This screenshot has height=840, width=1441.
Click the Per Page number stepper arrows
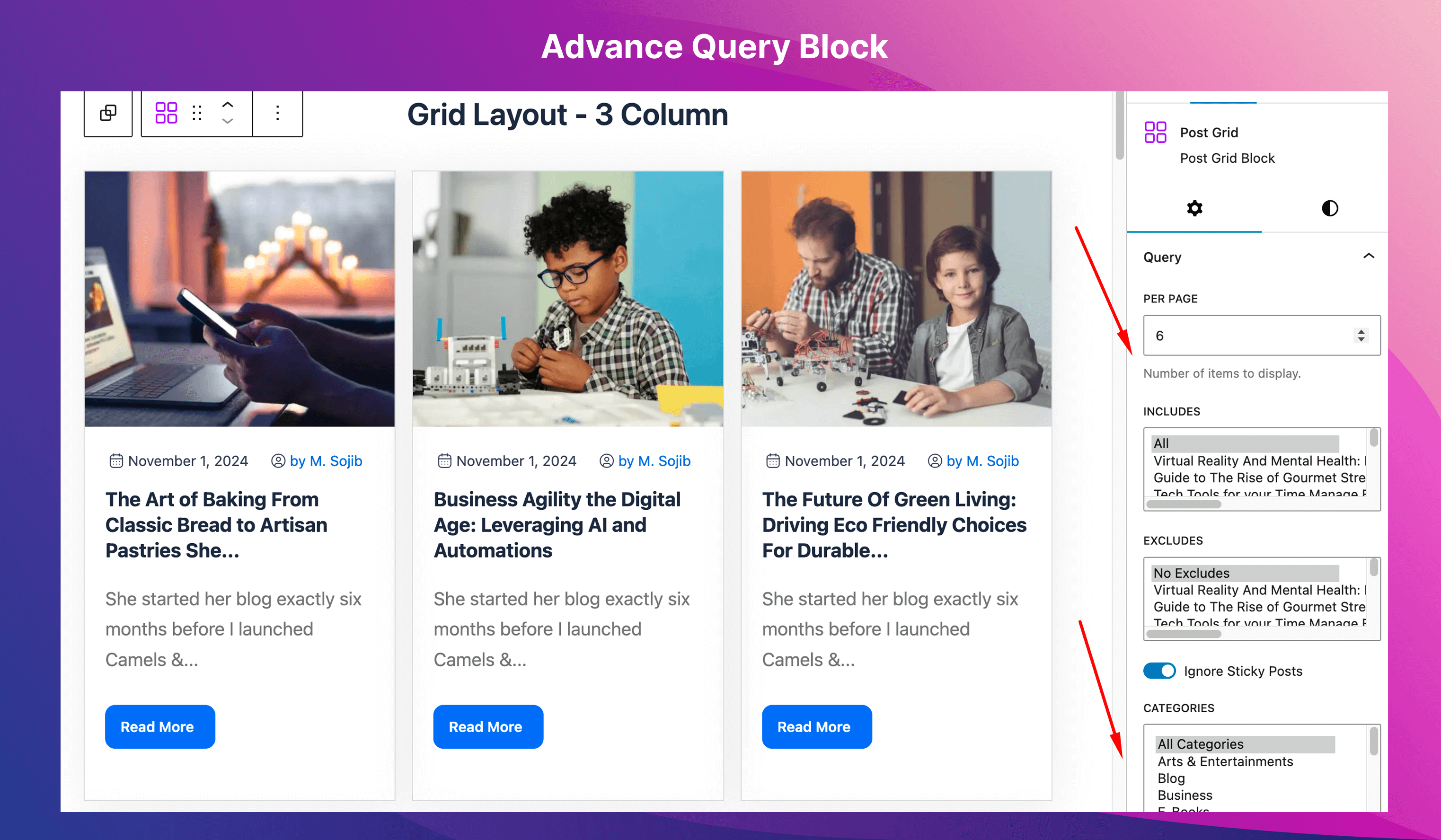tap(1361, 336)
